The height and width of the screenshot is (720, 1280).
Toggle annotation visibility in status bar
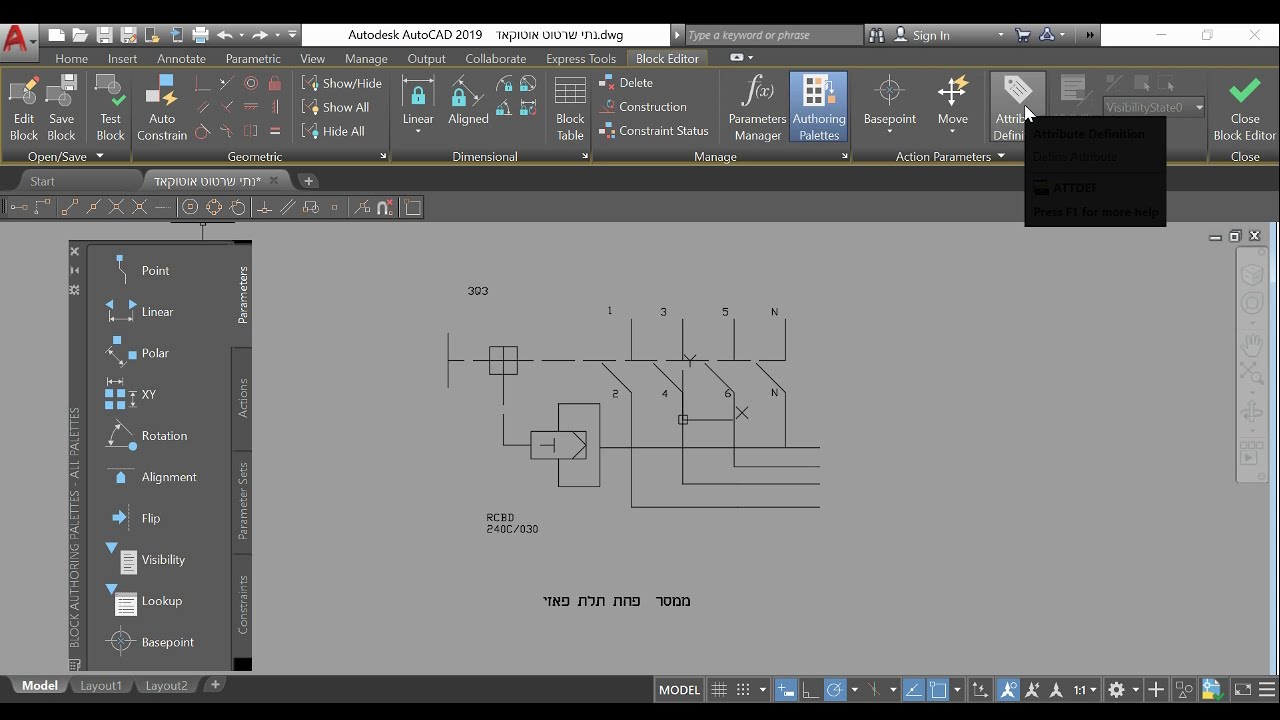point(1008,690)
